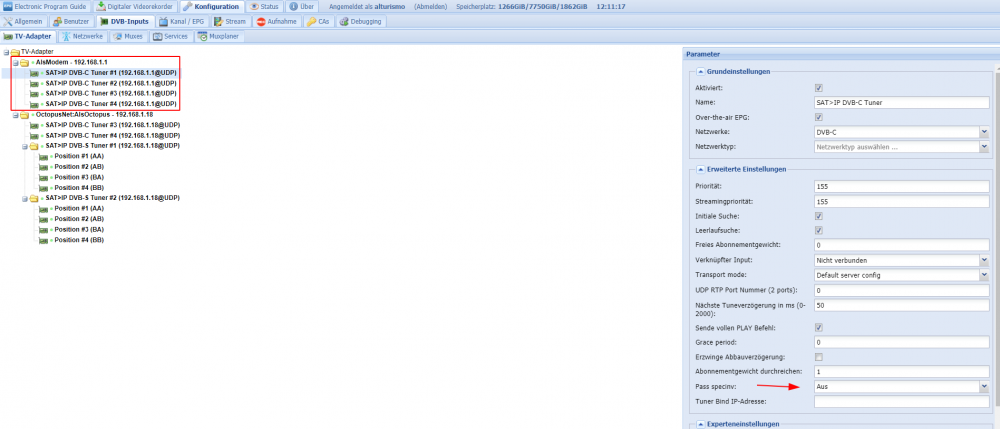Screen dimensions: 1000x429
Task: Open the Stream configuration tab
Action: tap(230, 21)
